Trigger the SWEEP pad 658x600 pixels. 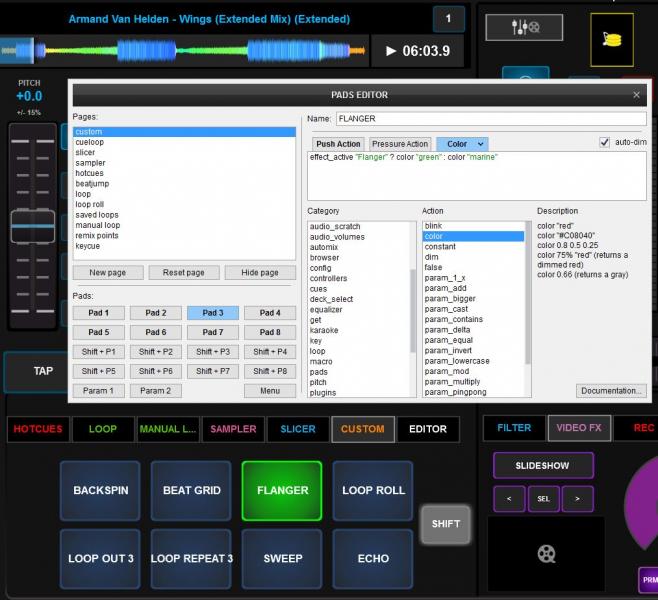282,559
